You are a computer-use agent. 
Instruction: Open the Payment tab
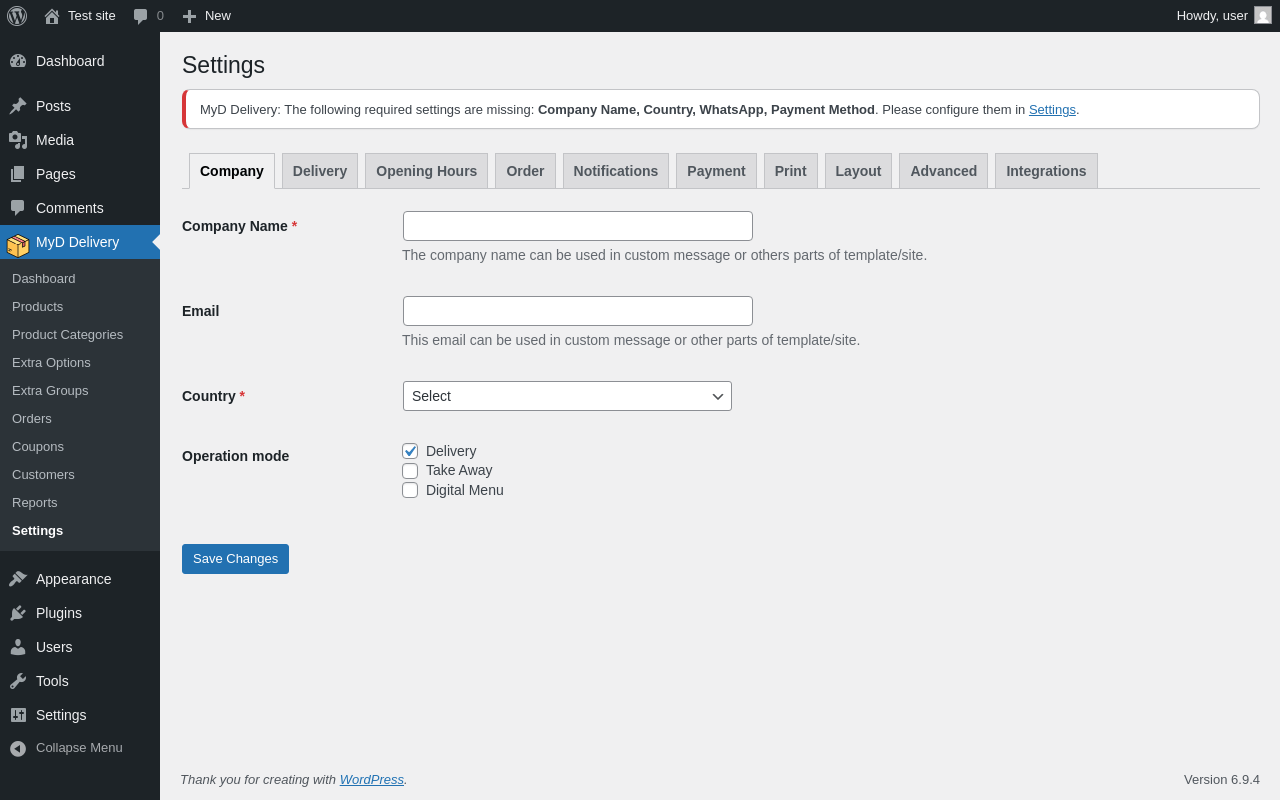(x=716, y=171)
